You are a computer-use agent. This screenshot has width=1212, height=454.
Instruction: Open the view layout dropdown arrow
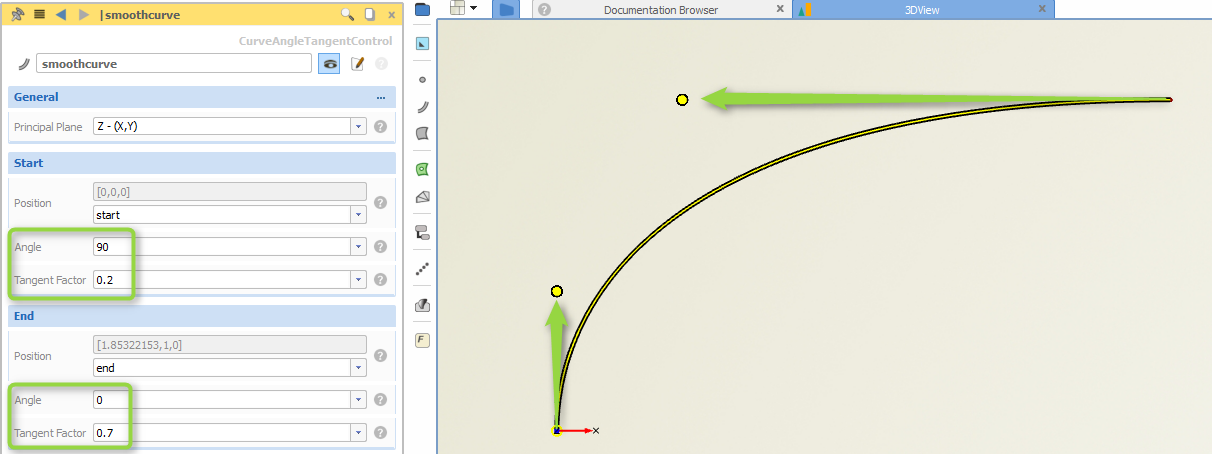pyautogui.click(x=473, y=8)
